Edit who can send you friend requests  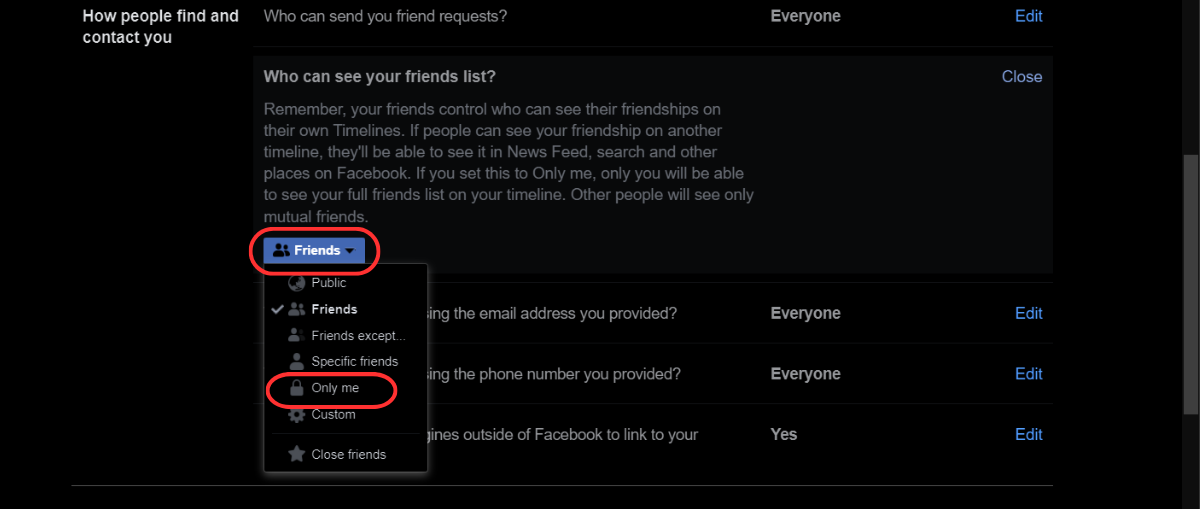(1028, 16)
